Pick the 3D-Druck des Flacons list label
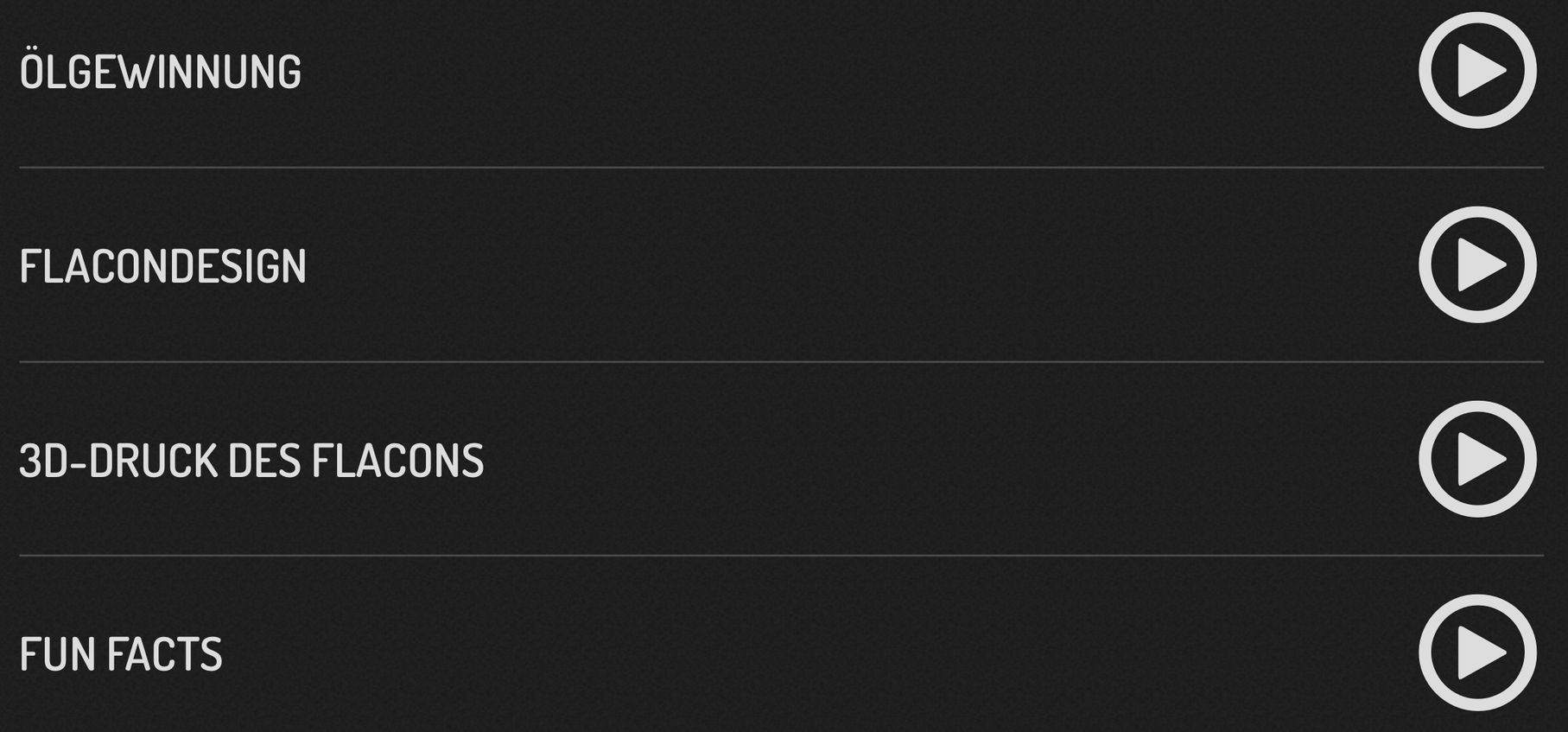 (x=251, y=461)
